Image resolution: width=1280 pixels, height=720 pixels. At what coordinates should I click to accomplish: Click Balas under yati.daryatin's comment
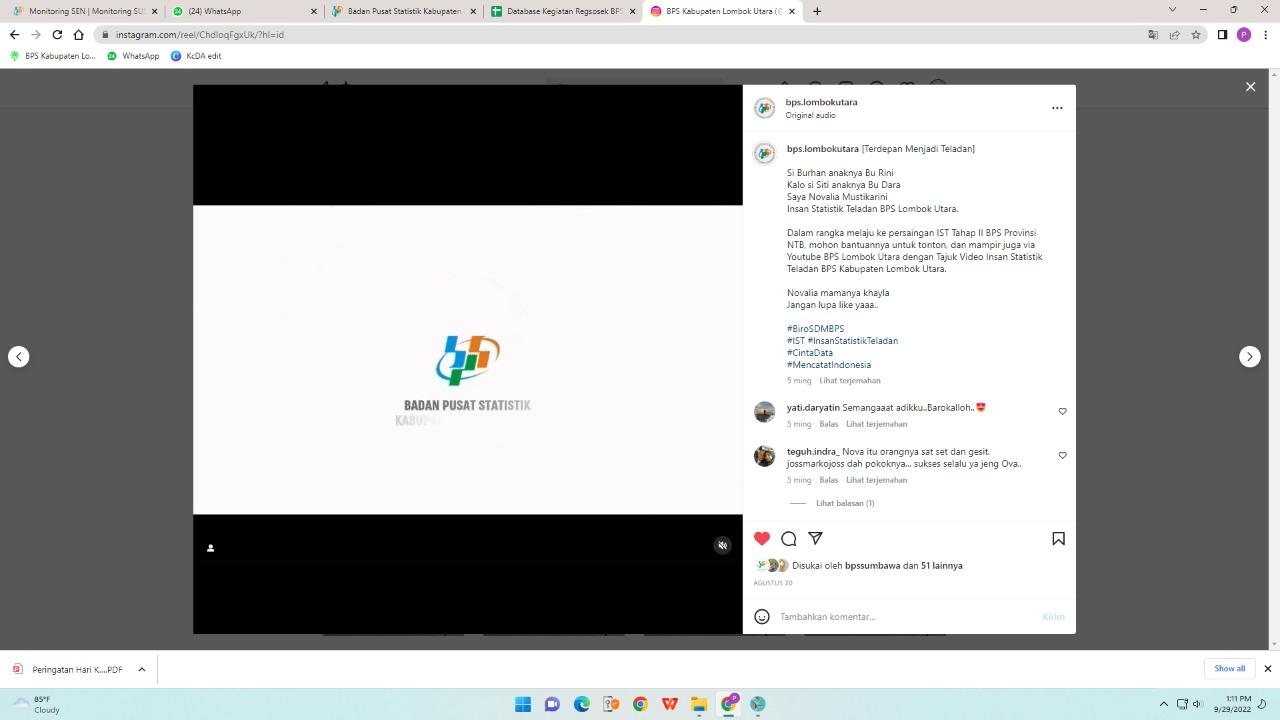click(828, 424)
